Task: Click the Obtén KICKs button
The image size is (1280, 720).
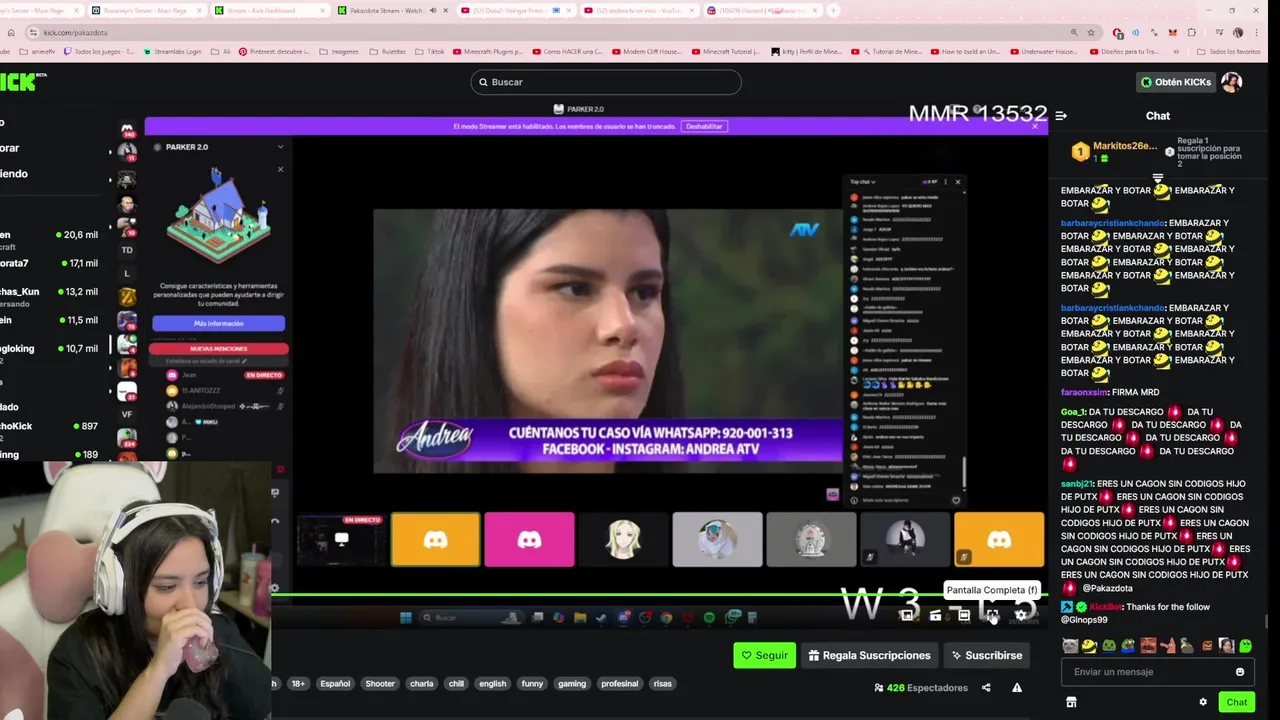Action: tap(1176, 82)
